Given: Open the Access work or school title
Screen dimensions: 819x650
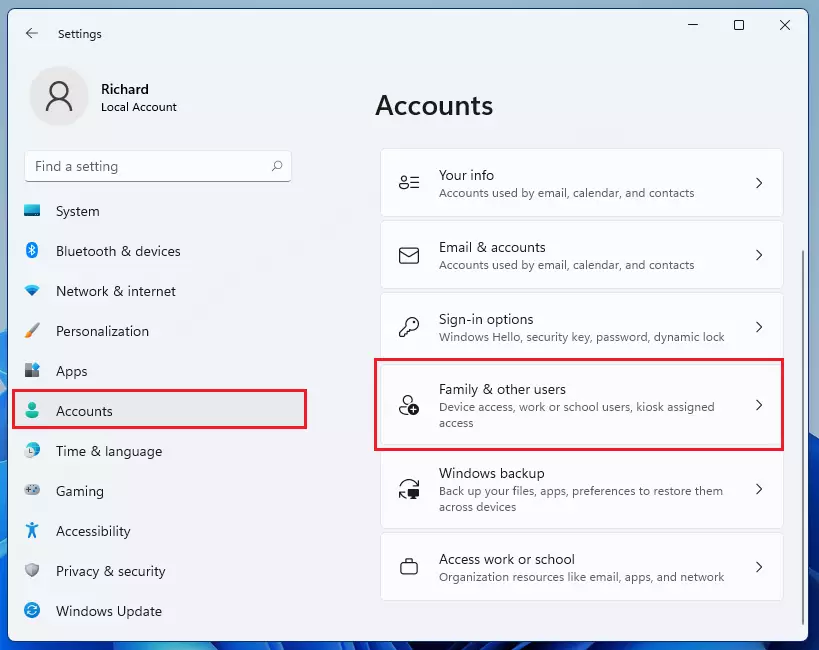Looking at the screenshot, I should (x=507, y=559).
